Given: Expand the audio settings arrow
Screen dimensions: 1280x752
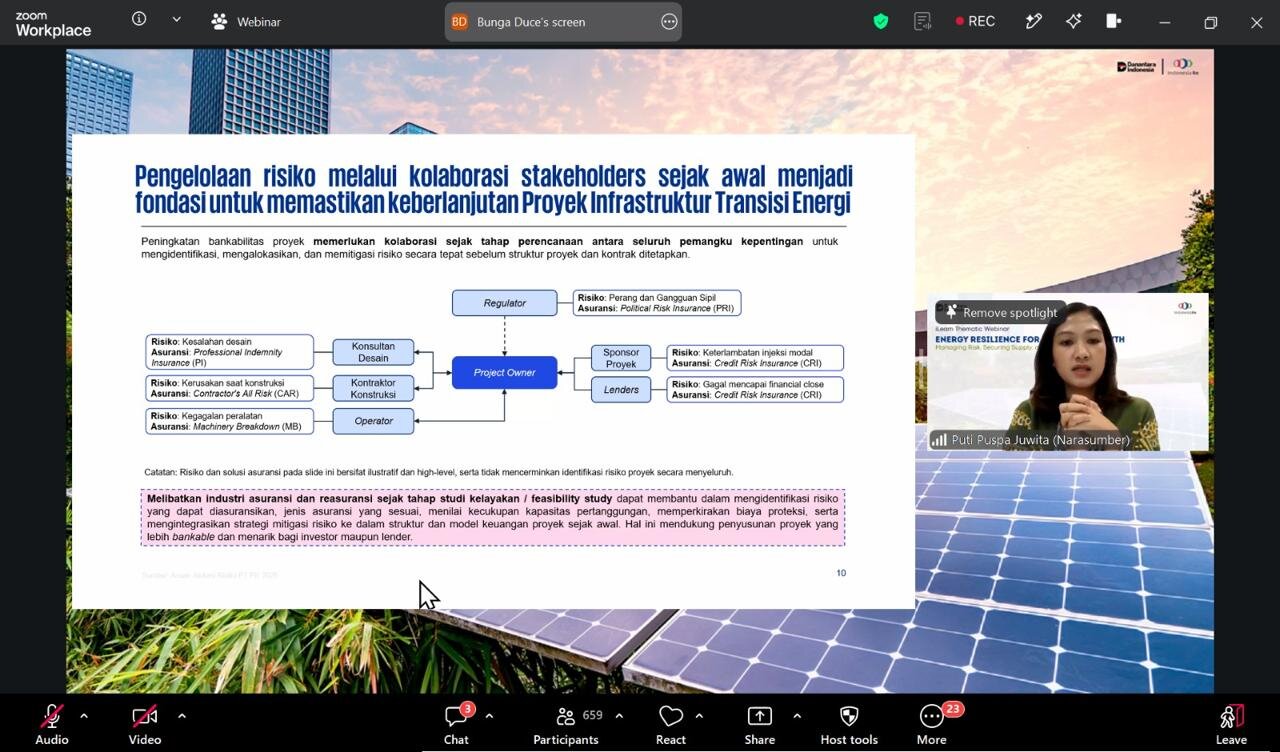Looking at the screenshot, I should click(84, 716).
